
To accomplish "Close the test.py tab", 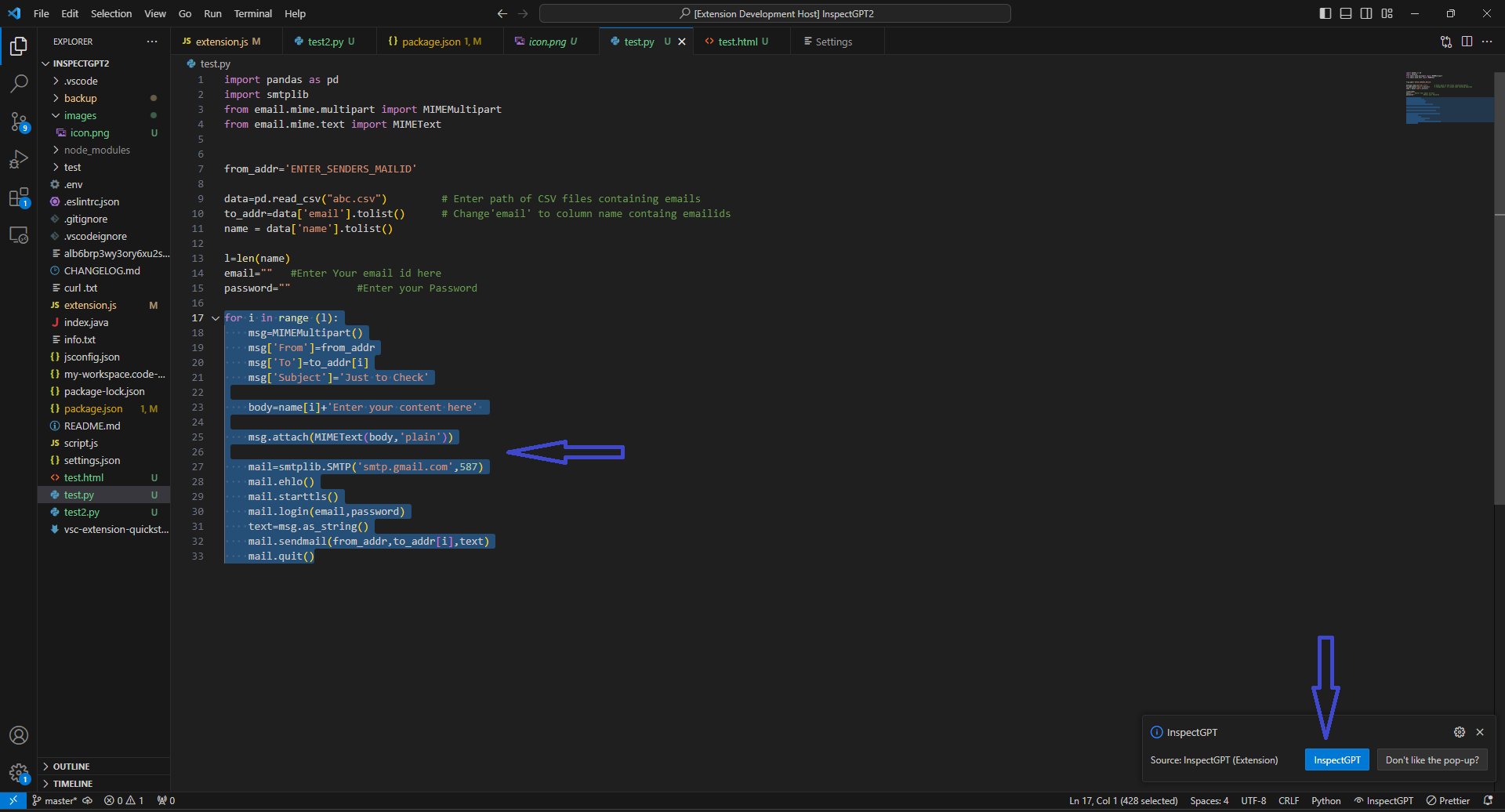I will pos(682,42).
